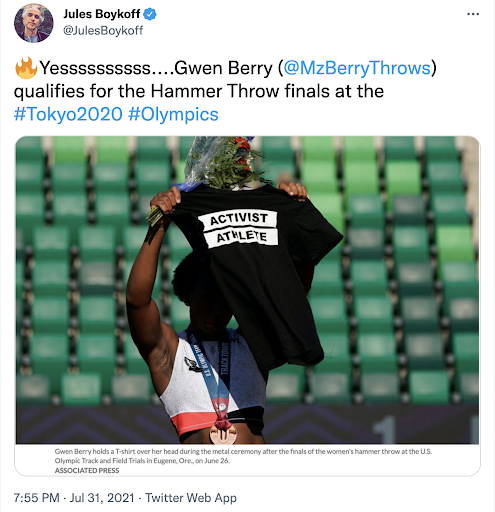Open the #Olympics hashtag
This screenshot has width=495, height=512.
pyautogui.click(x=173, y=114)
